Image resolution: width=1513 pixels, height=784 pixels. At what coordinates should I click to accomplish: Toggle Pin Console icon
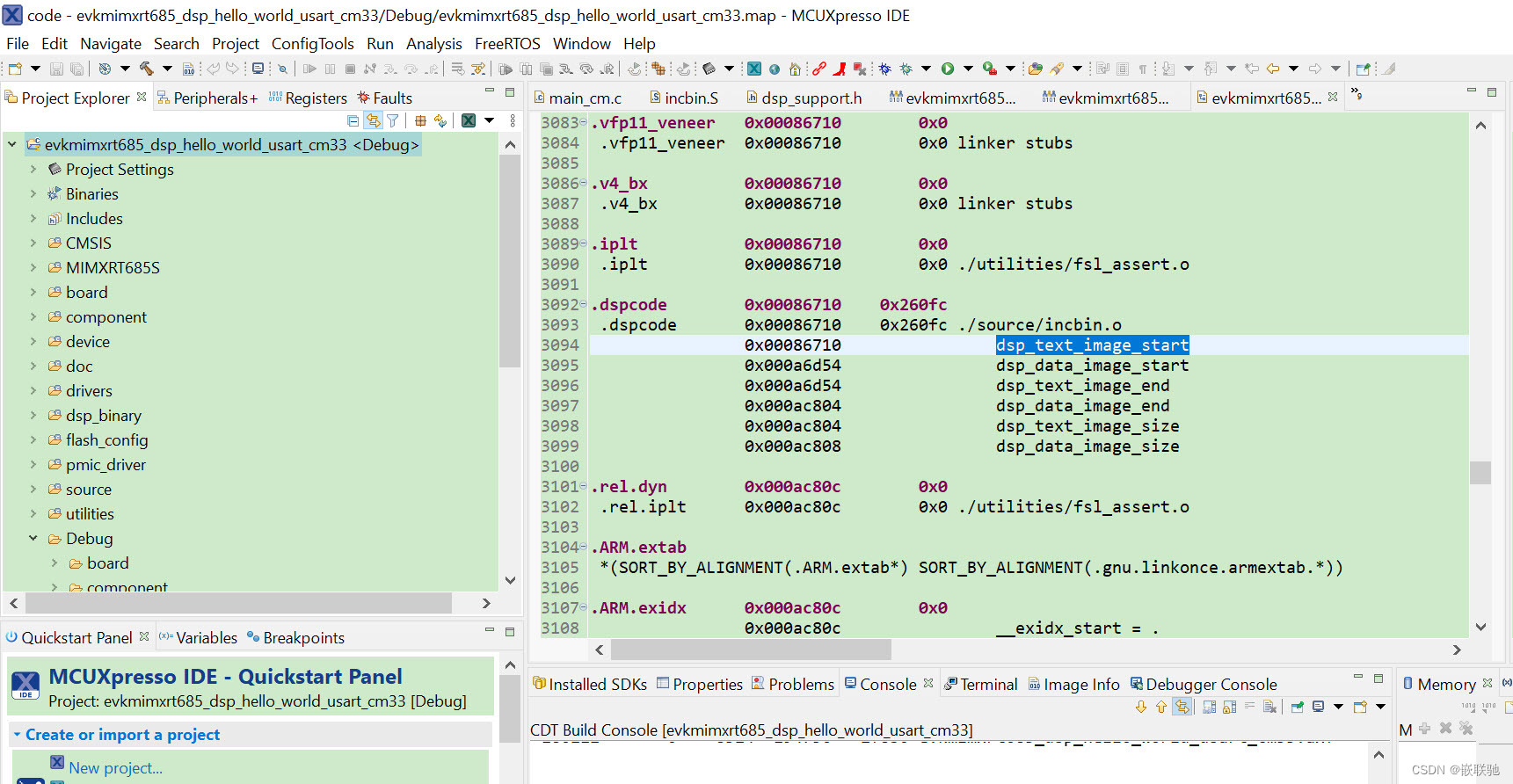(x=1298, y=707)
